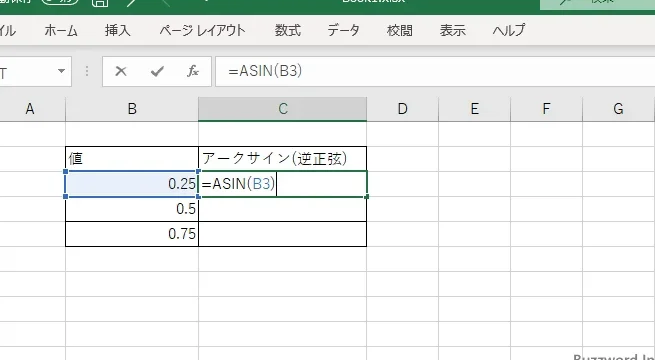This screenshot has width=655, height=360.
Task: Click the cell containing 0.75
Action: click(132, 234)
